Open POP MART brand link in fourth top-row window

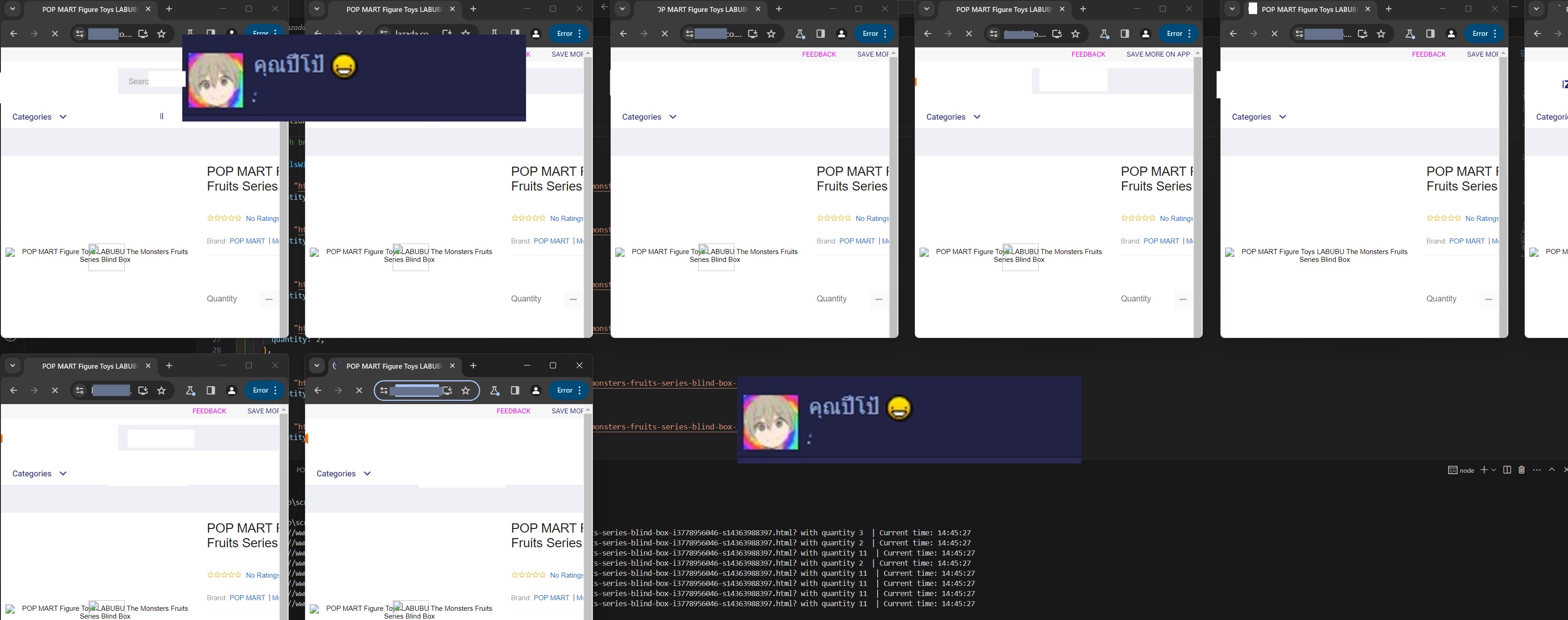pyautogui.click(x=1161, y=241)
